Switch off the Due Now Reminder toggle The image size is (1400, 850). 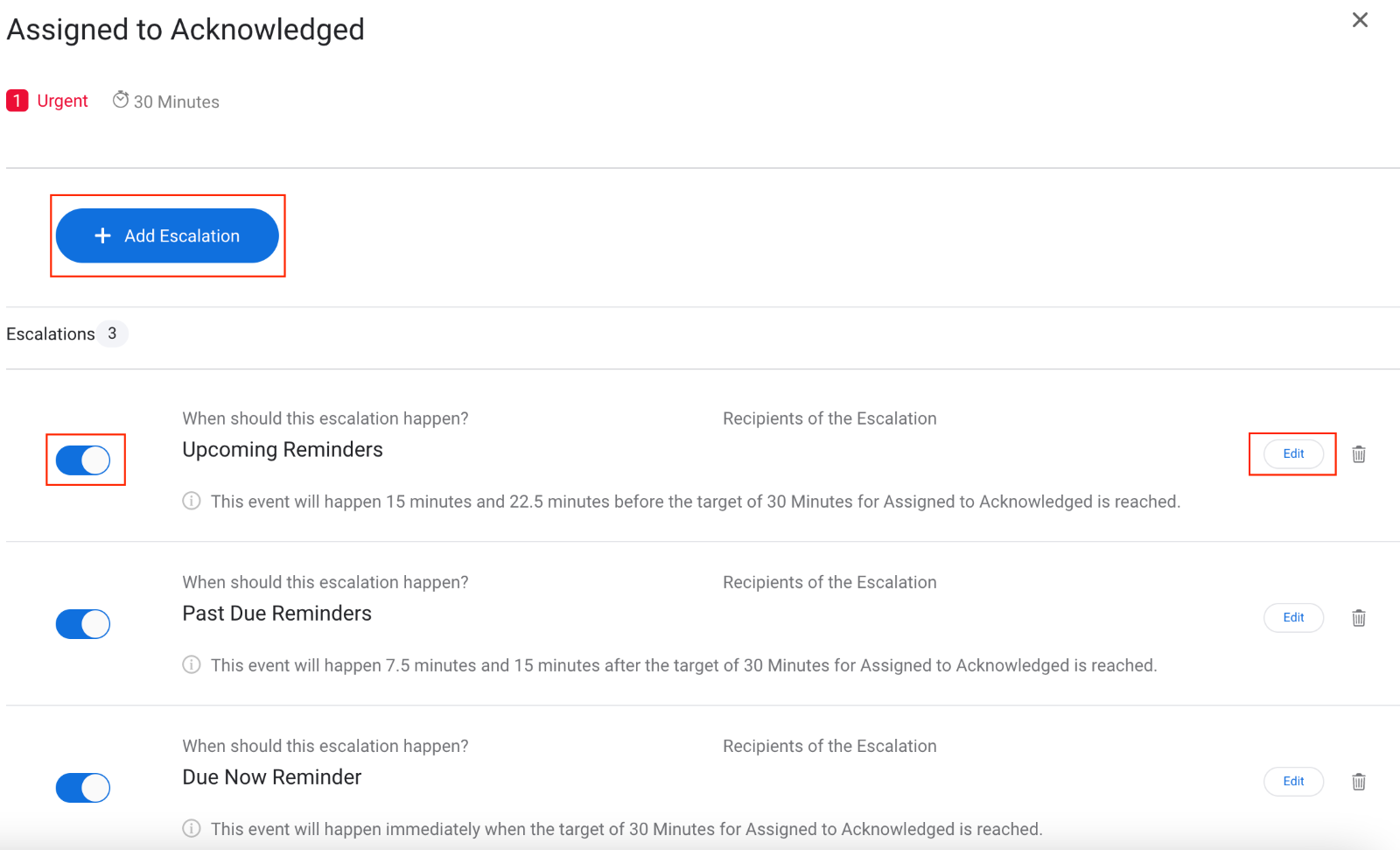point(83,788)
